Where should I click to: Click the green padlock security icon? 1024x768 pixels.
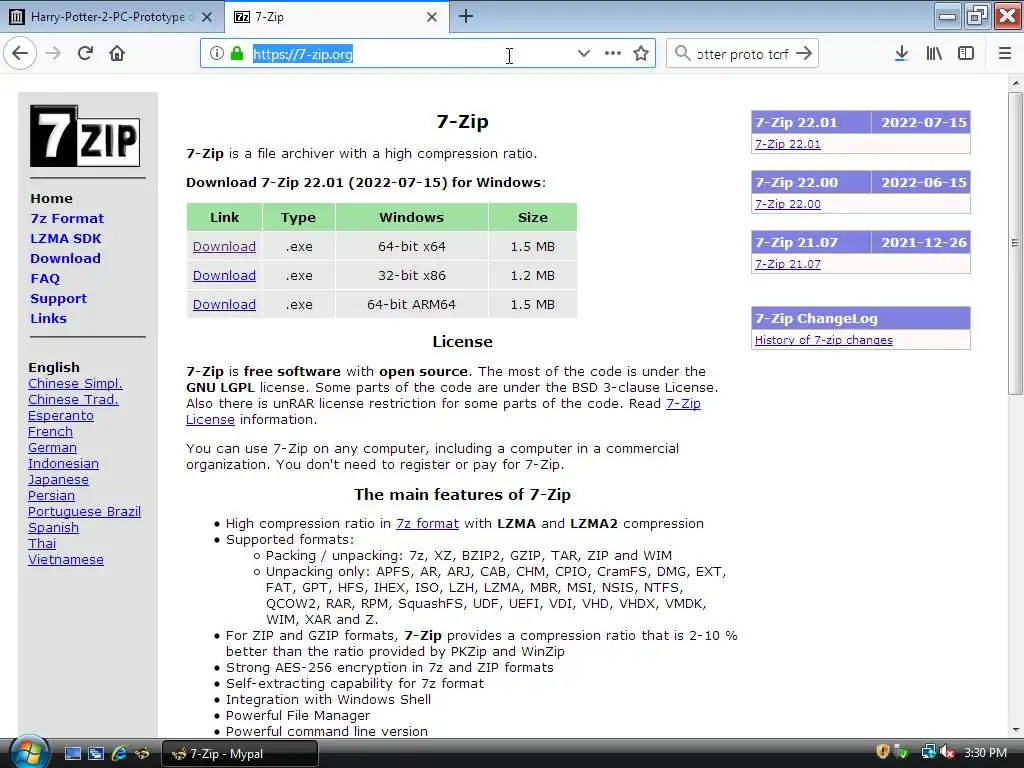237,54
